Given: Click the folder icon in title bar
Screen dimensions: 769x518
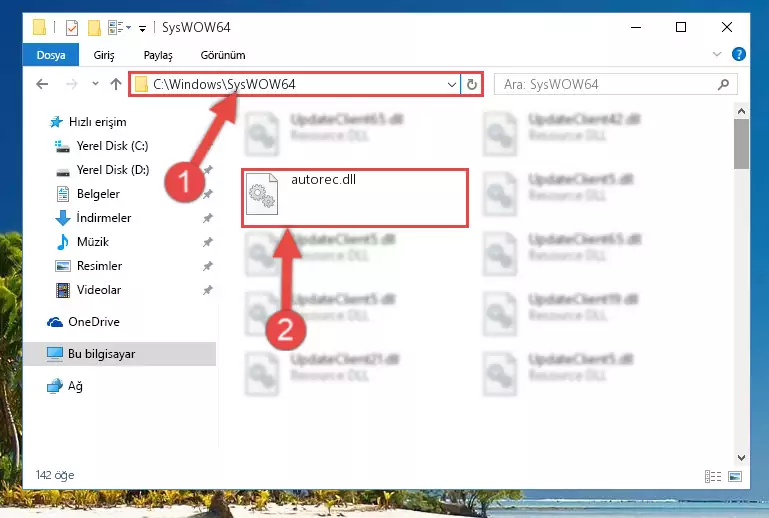Looking at the screenshot, I should [x=39, y=27].
